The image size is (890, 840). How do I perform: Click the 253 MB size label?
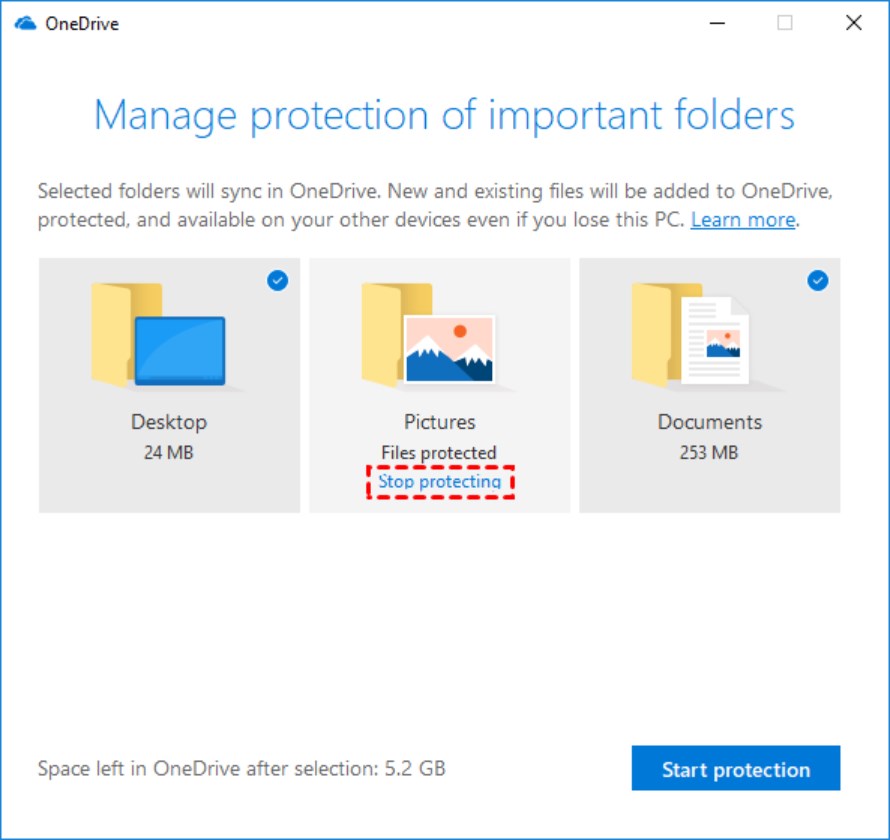(x=709, y=452)
